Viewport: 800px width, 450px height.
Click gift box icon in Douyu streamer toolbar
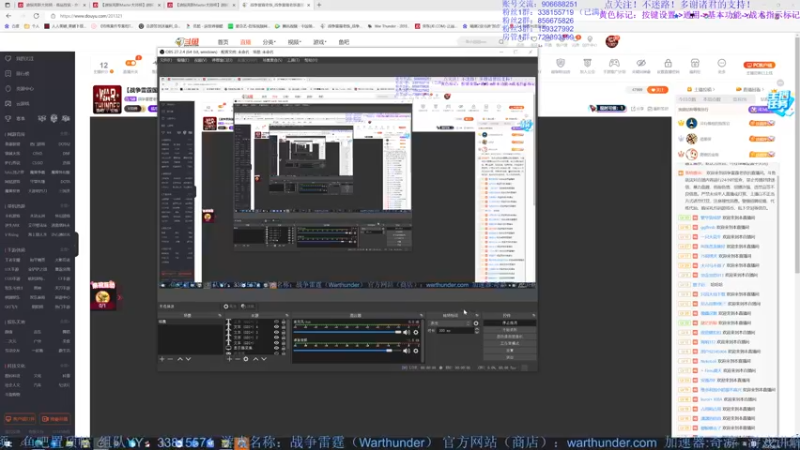click(x=695, y=64)
